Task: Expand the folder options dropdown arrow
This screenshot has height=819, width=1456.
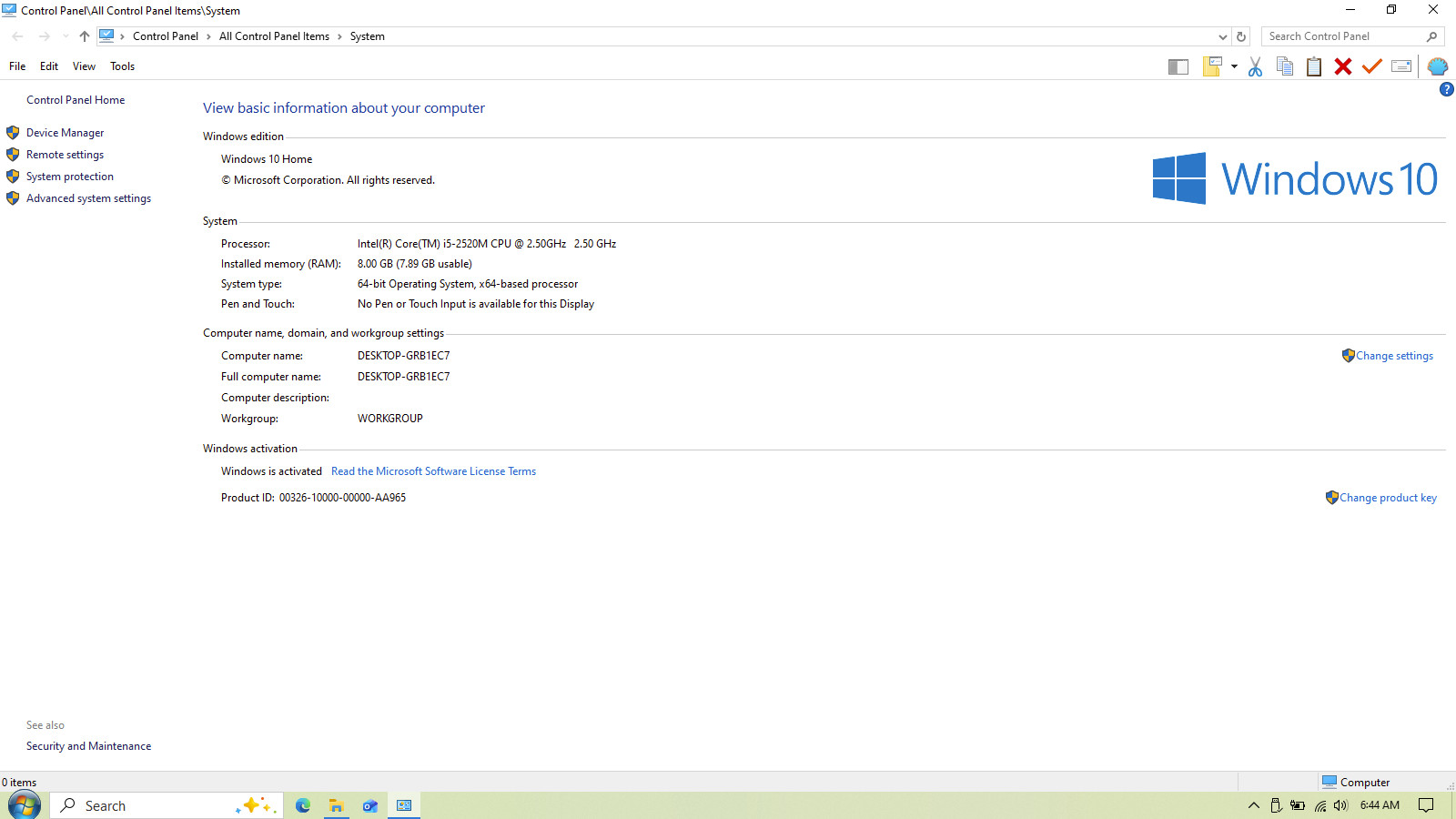Action: 1234,66
